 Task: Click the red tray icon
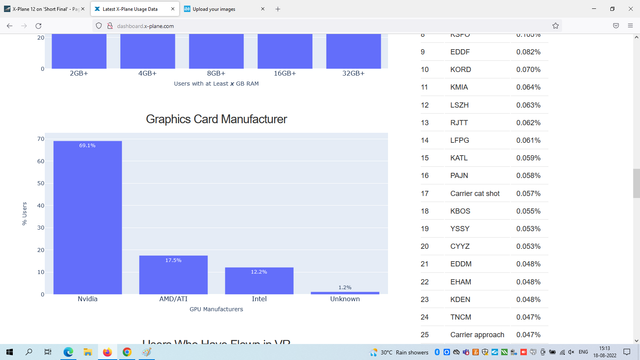[523, 352]
